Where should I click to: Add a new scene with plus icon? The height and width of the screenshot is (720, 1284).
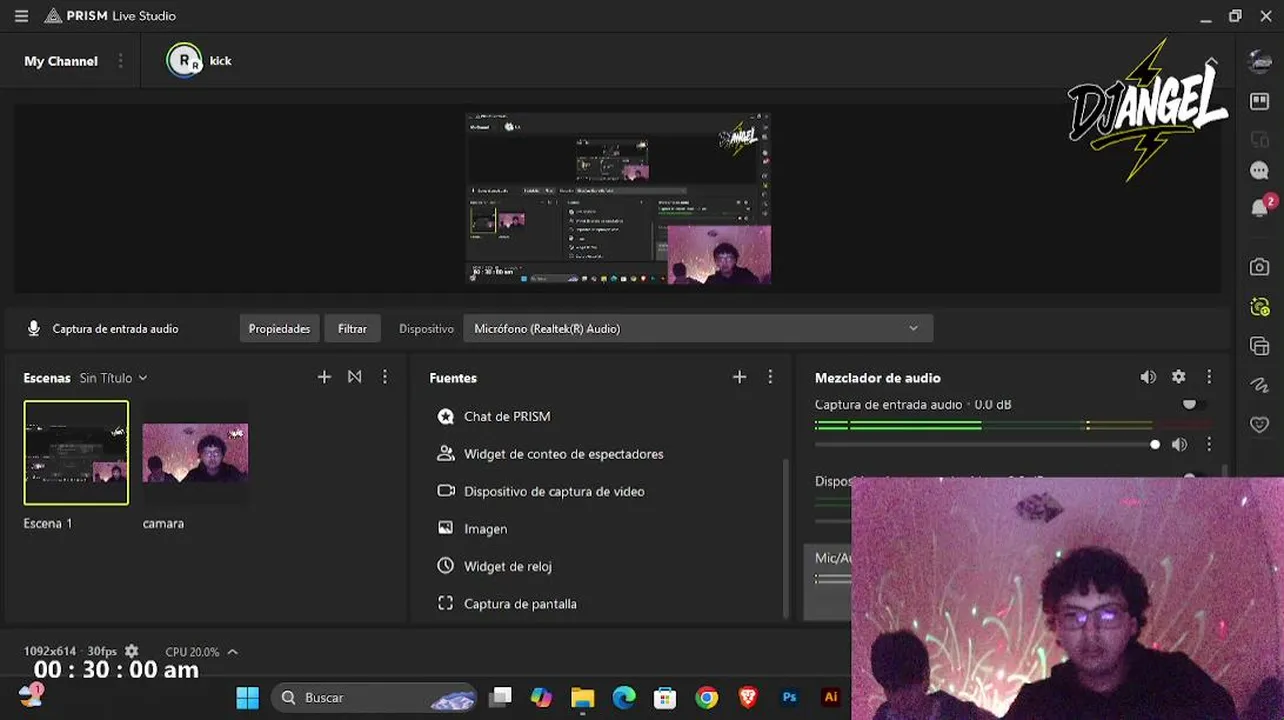point(324,377)
